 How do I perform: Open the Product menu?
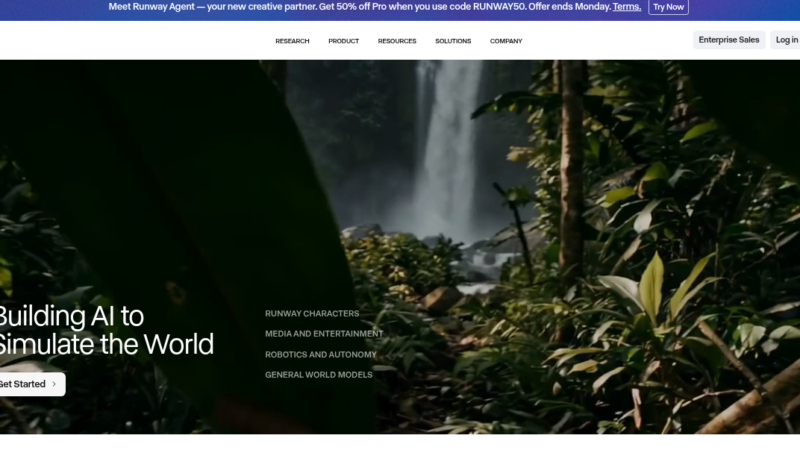point(343,41)
